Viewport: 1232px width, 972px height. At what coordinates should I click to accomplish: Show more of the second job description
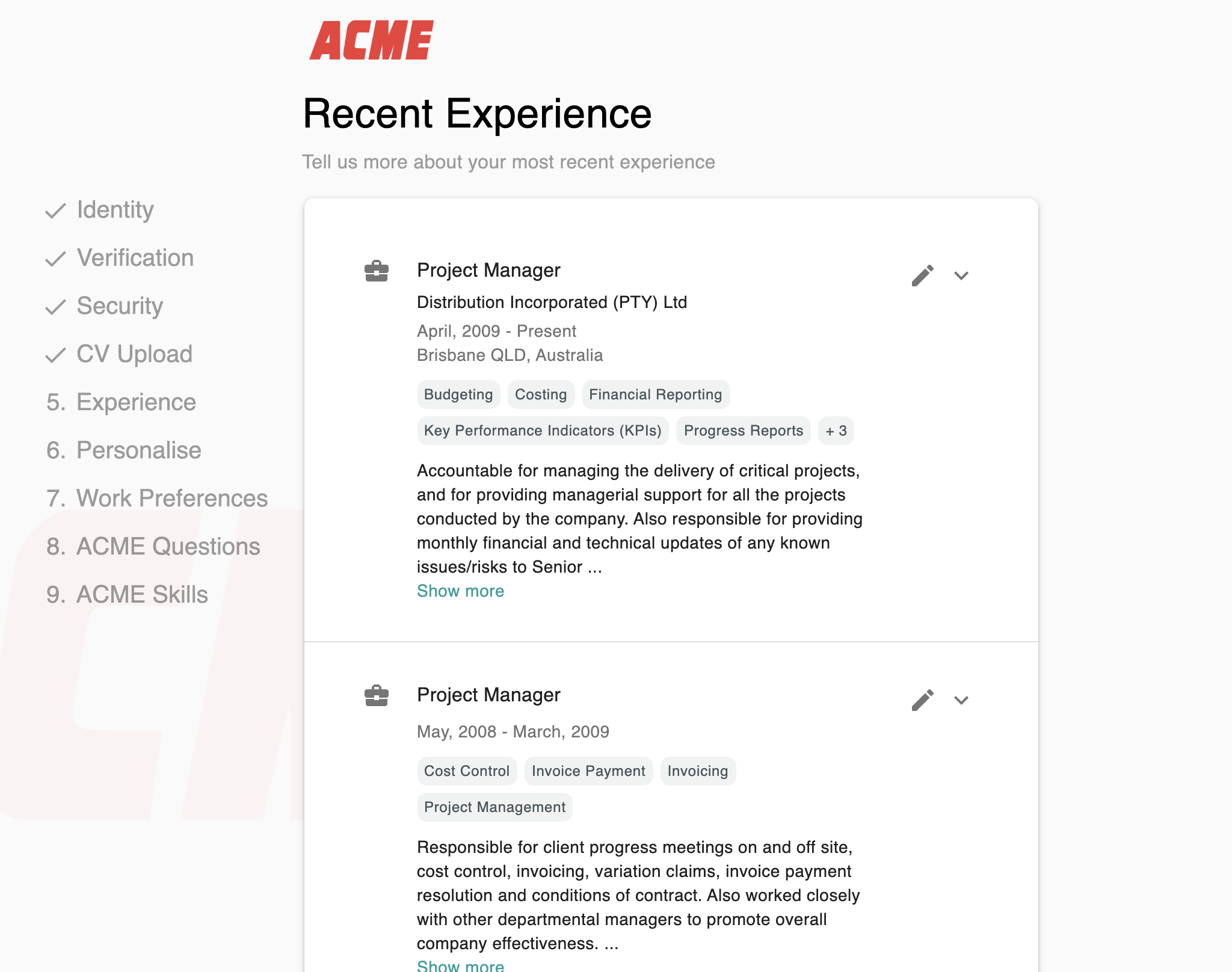point(460,965)
